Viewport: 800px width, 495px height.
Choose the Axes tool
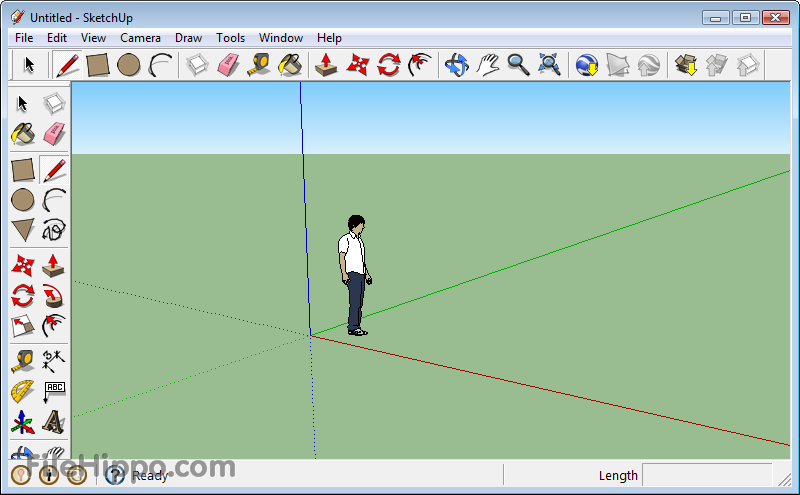(23, 423)
